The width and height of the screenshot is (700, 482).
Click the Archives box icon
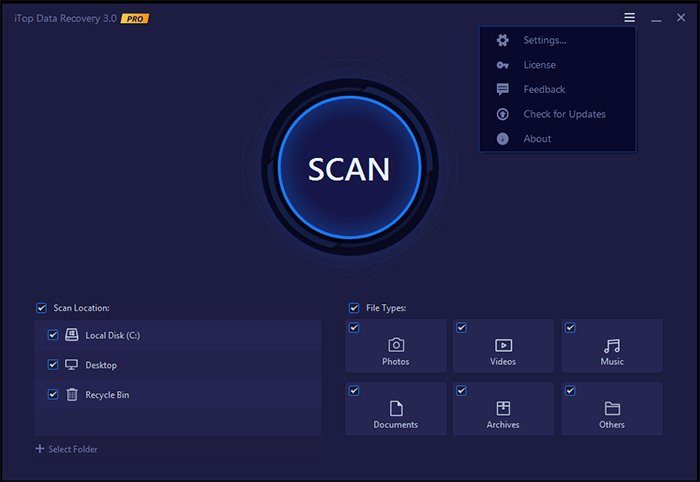(x=503, y=408)
